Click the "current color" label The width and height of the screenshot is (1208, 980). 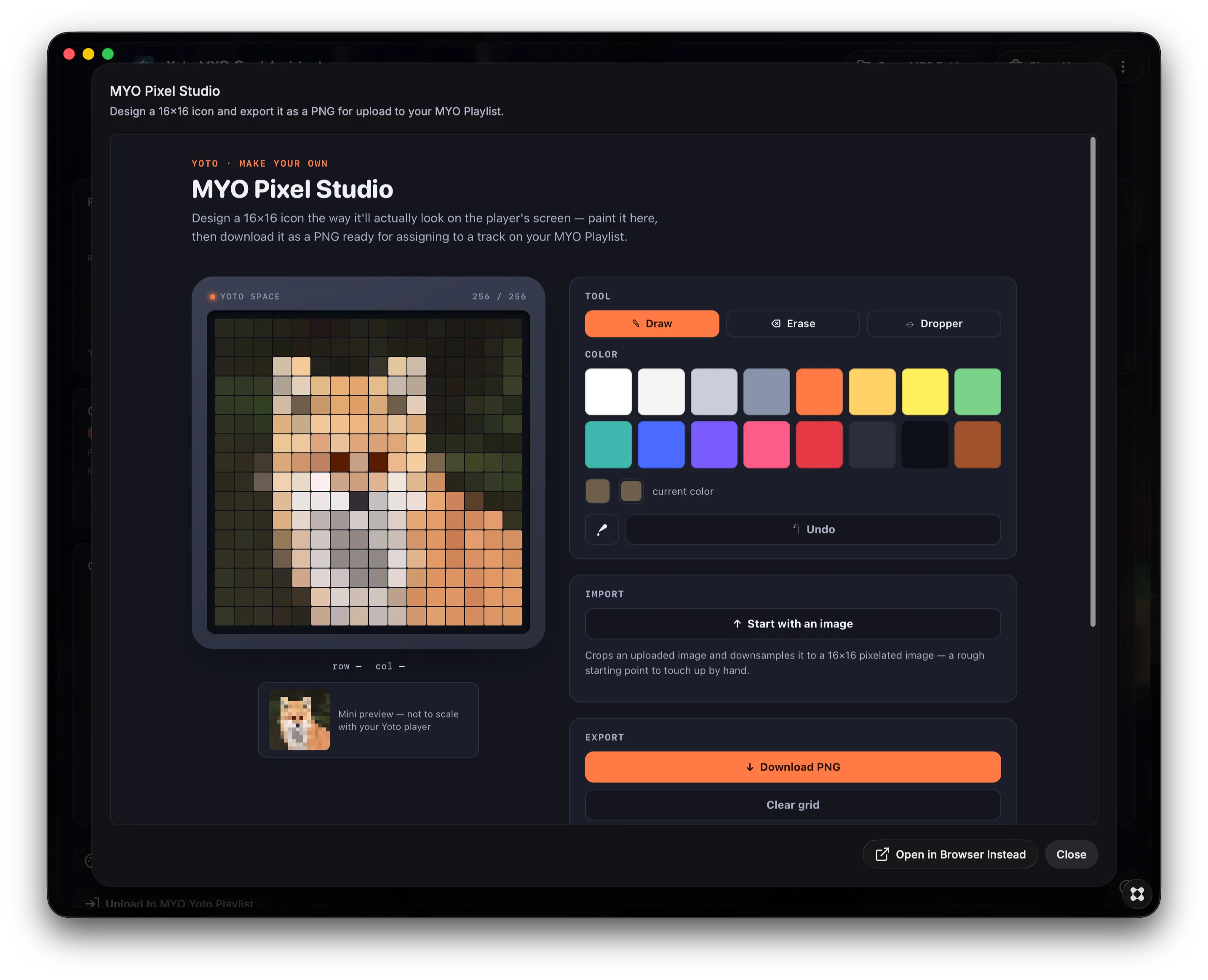coord(683,491)
